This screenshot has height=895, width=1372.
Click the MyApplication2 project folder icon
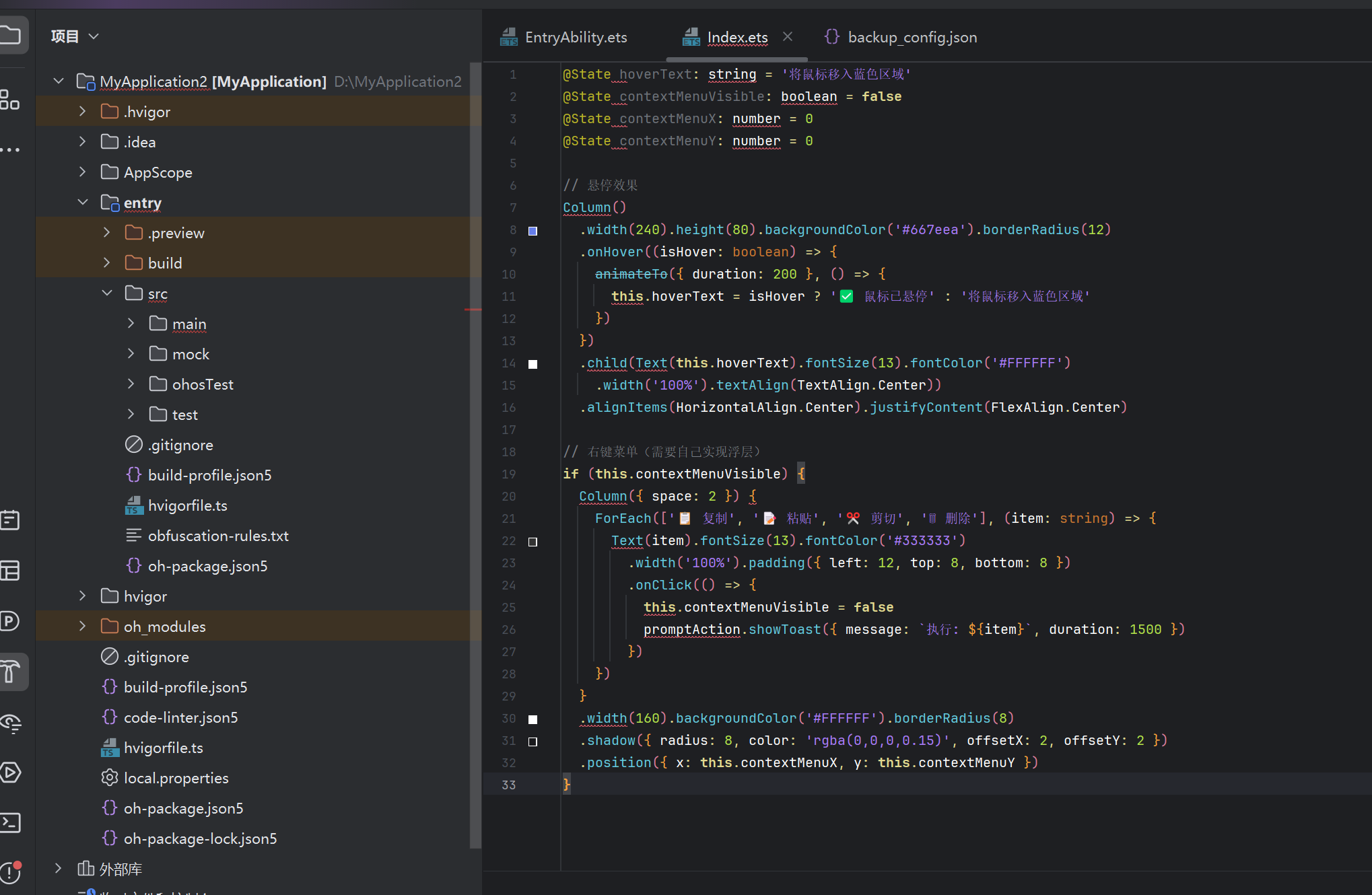tap(85, 81)
